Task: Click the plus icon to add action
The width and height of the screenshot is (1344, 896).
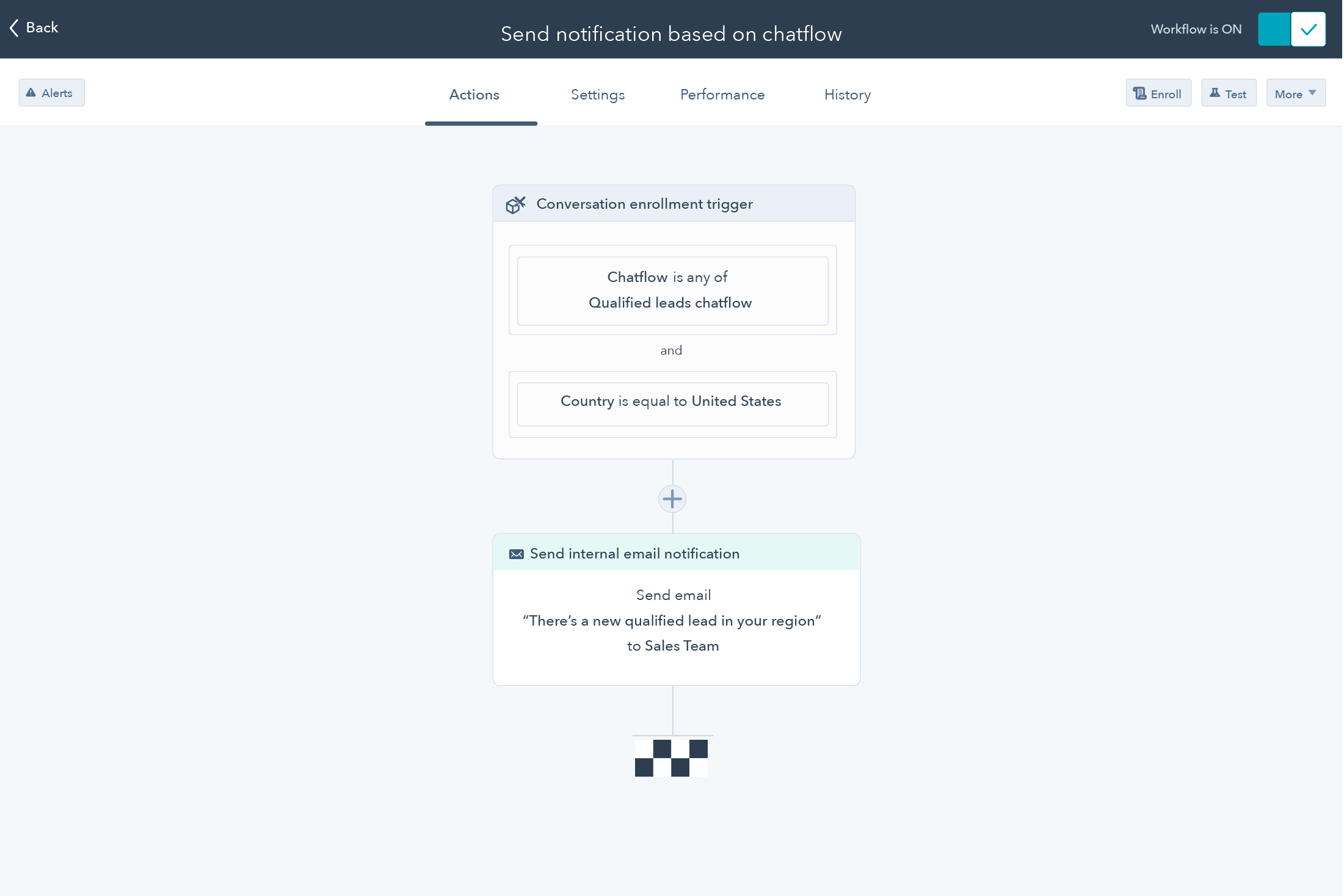Action: 672,499
